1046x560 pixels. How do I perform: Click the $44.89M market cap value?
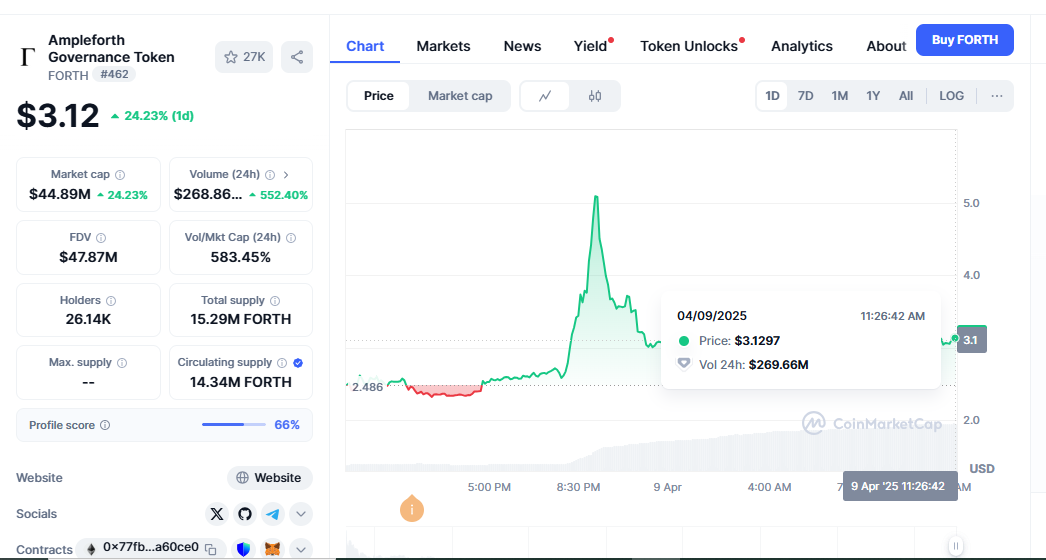pyautogui.click(x=60, y=195)
